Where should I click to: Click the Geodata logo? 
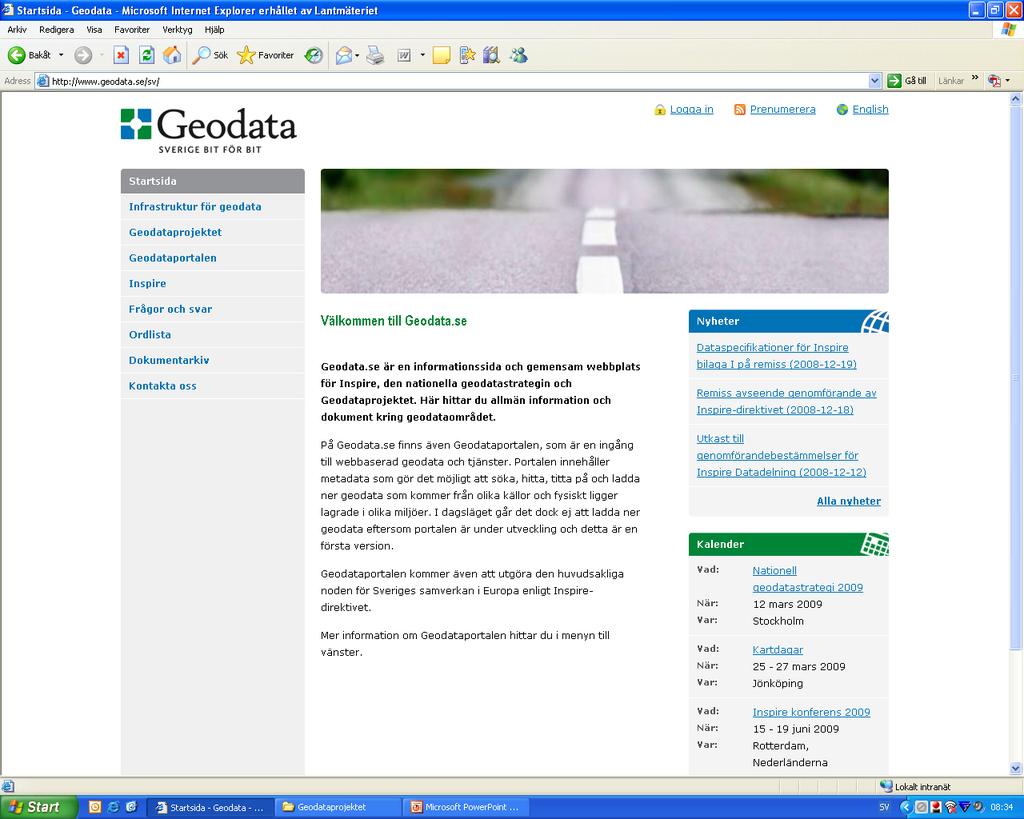pyautogui.click(x=208, y=131)
